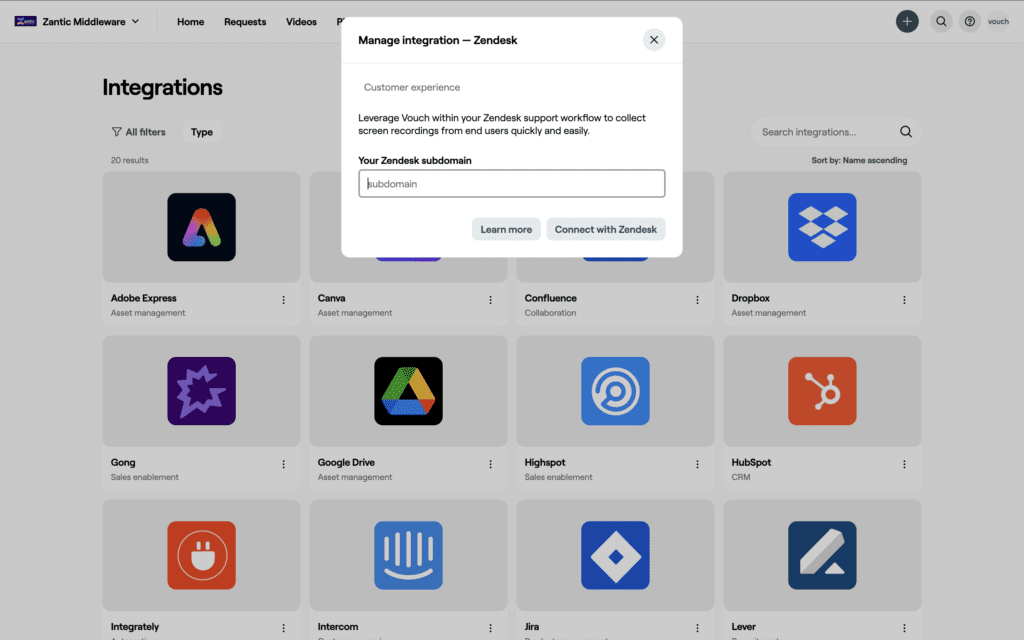
Task: Focus the Zendesk subdomain field
Action: tap(512, 184)
